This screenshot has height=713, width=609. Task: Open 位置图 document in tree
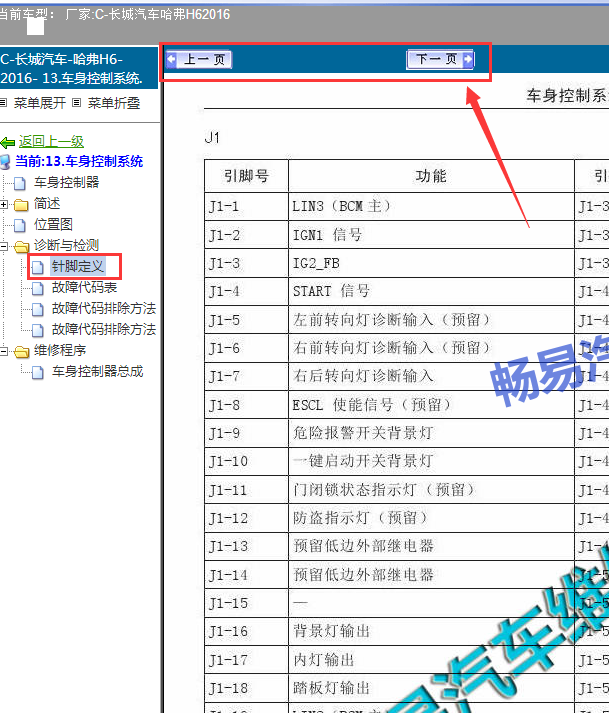(x=53, y=224)
